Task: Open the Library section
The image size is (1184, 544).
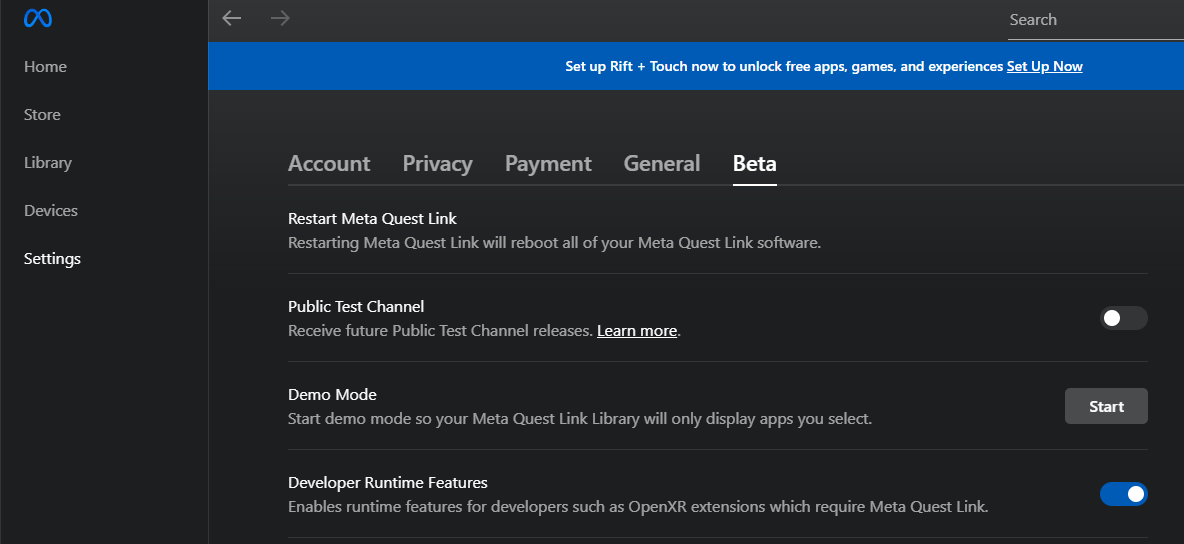Action: pyautogui.click(x=48, y=163)
